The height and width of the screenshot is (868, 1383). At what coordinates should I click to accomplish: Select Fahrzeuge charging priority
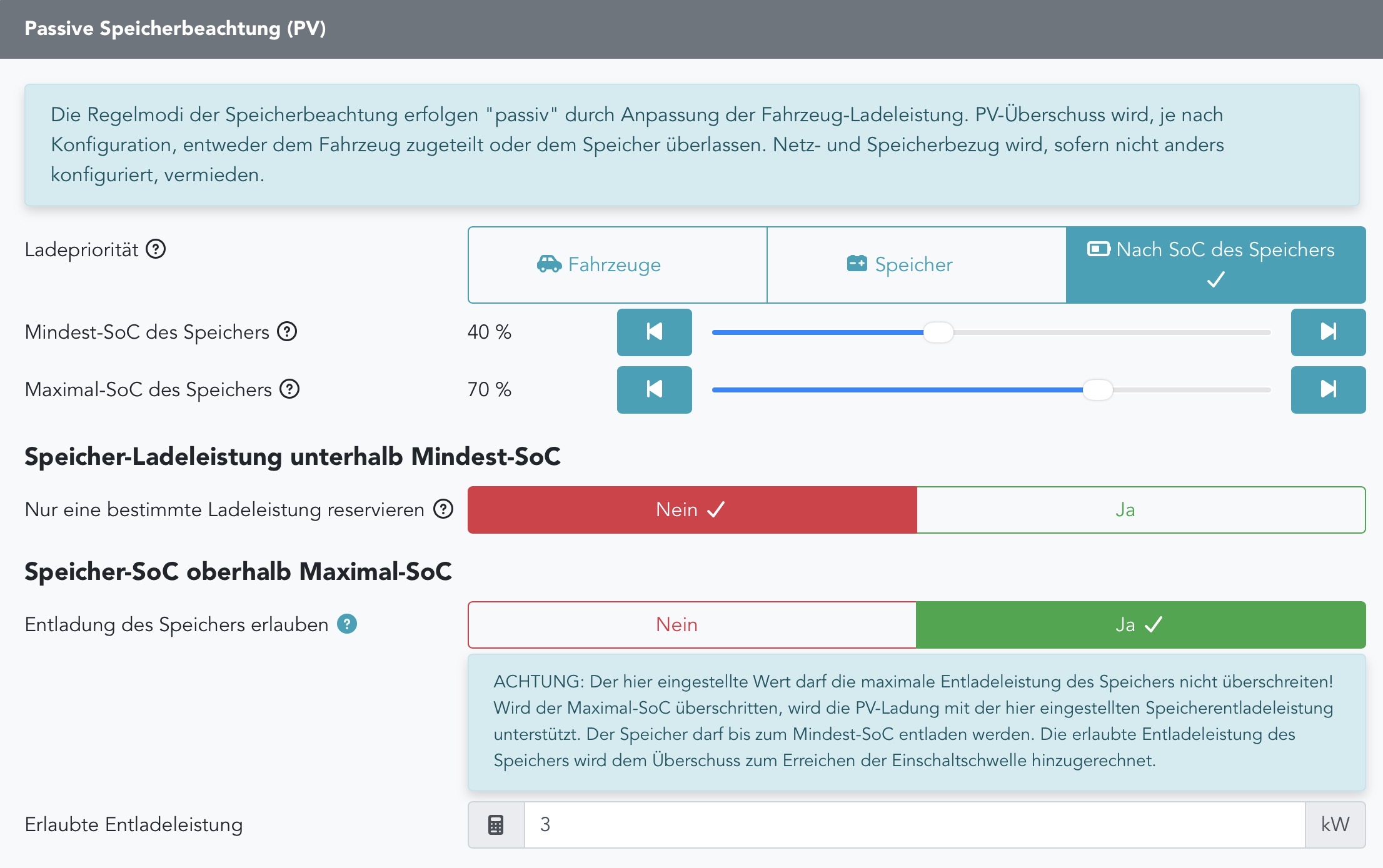tap(617, 265)
